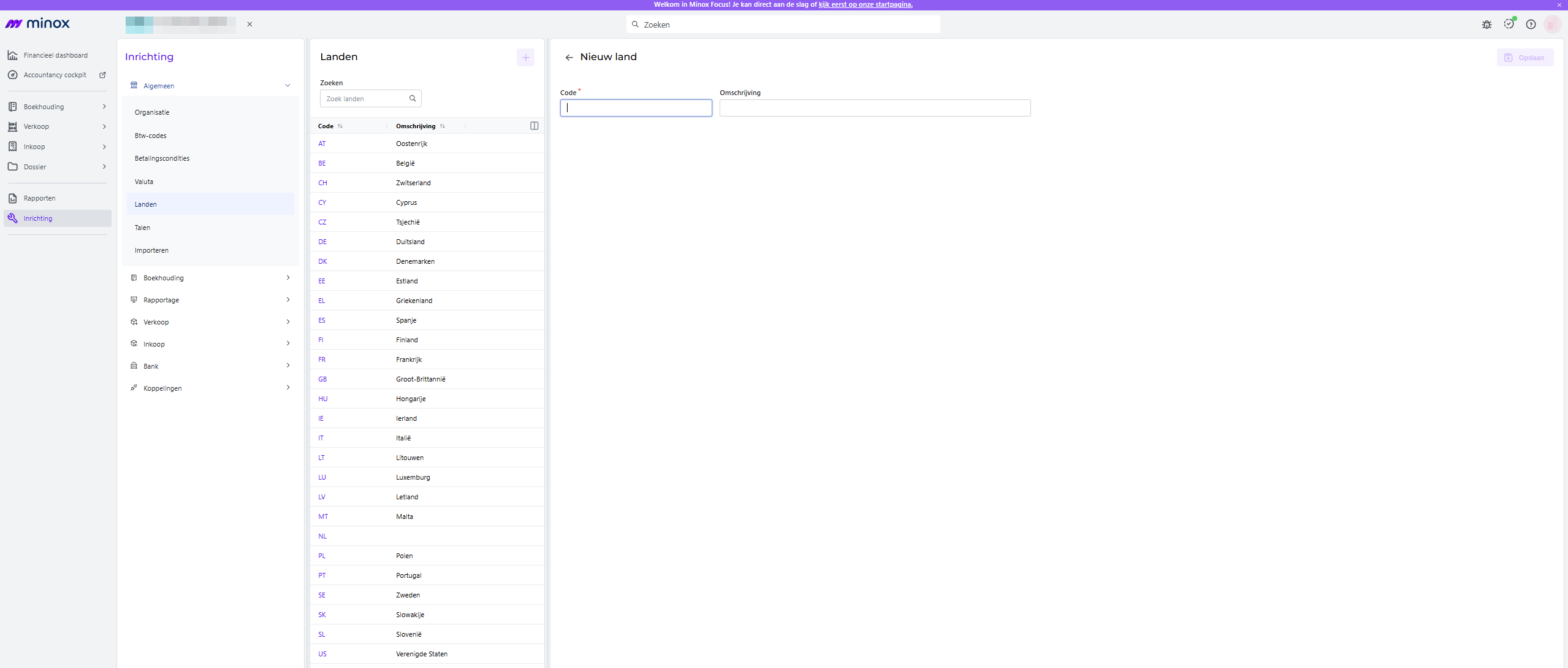Dismiss the purple welcome banner

coord(1559,5)
